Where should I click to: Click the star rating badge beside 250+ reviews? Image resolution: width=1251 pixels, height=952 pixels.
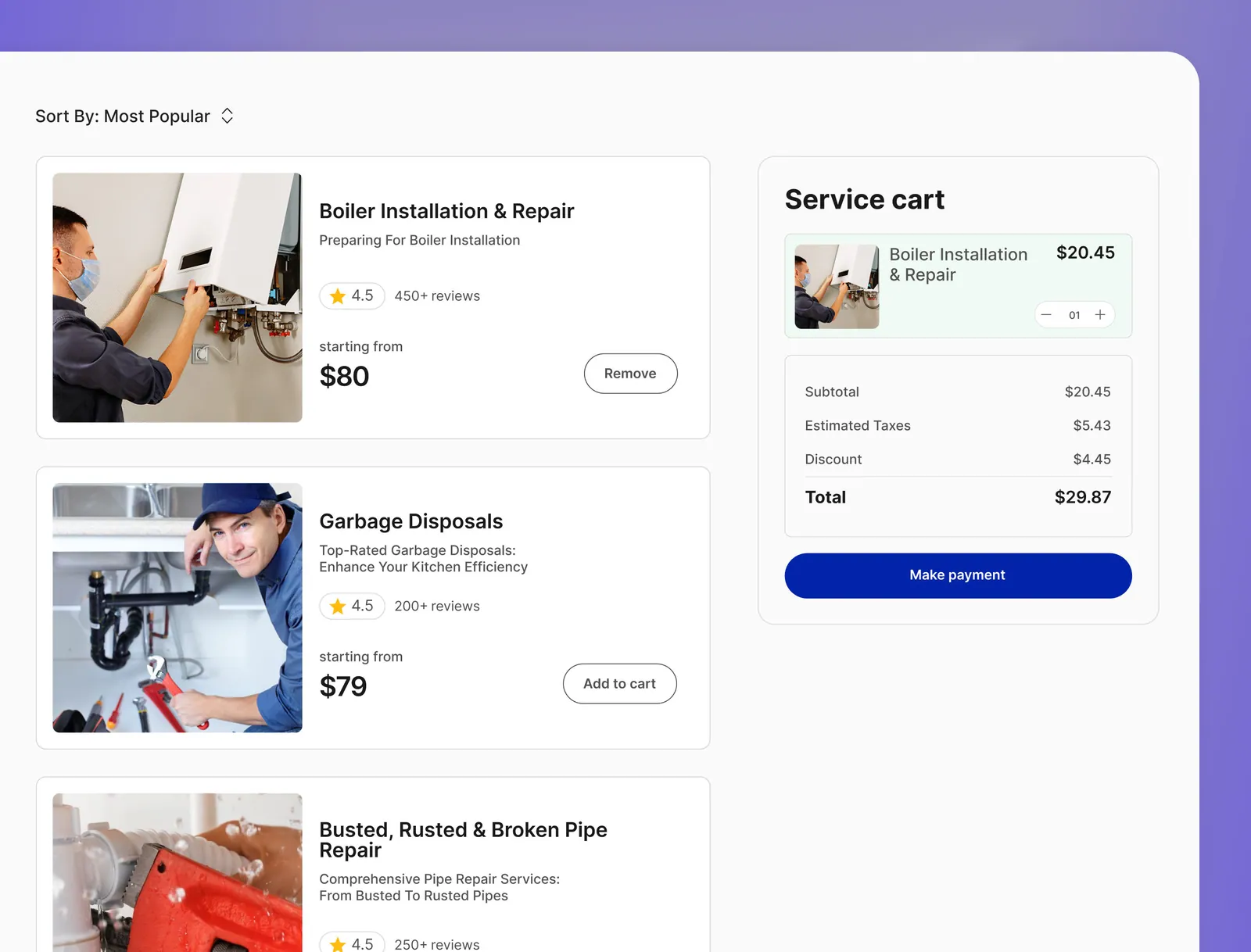coord(352,943)
